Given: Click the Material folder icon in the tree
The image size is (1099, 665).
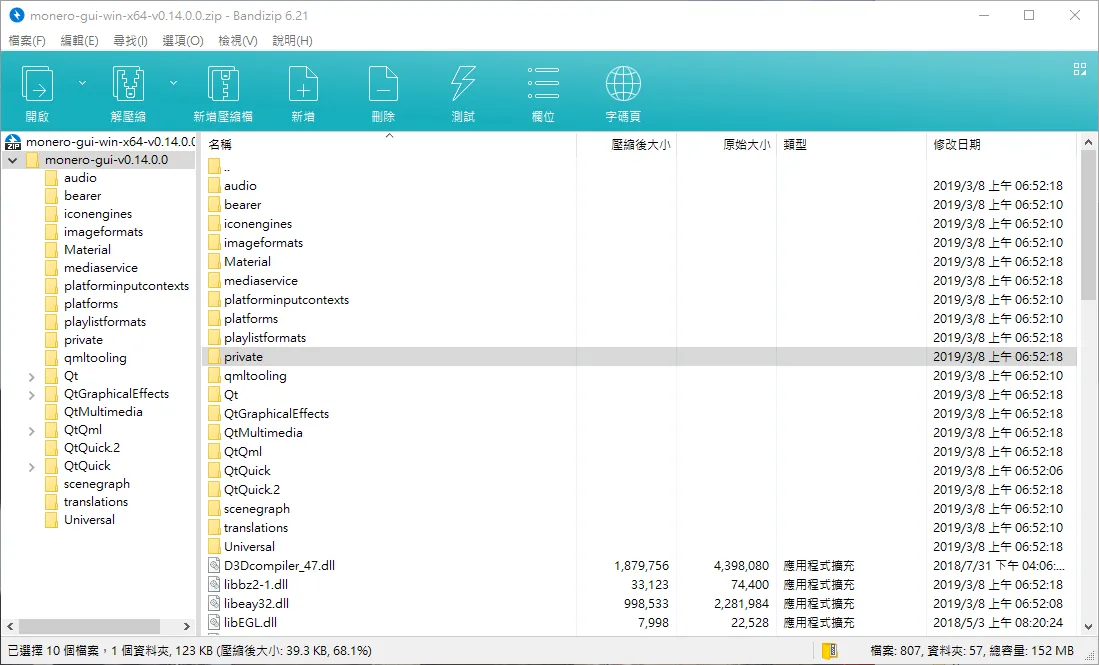Looking at the screenshot, I should pyautogui.click(x=51, y=249).
